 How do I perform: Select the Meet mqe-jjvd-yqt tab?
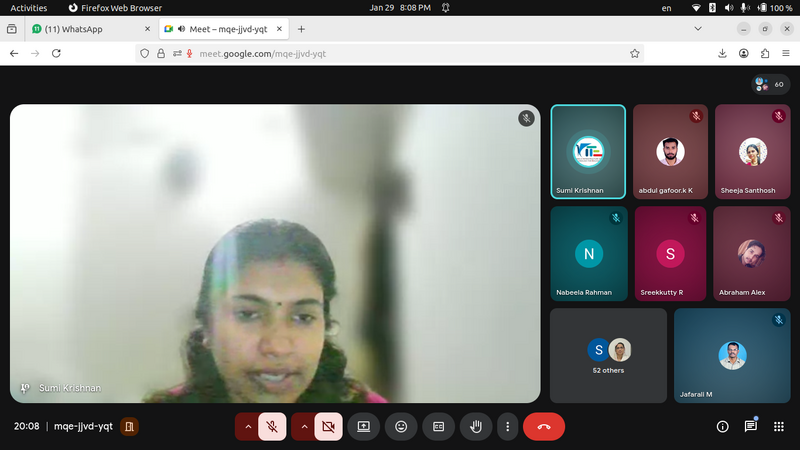coord(220,29)
